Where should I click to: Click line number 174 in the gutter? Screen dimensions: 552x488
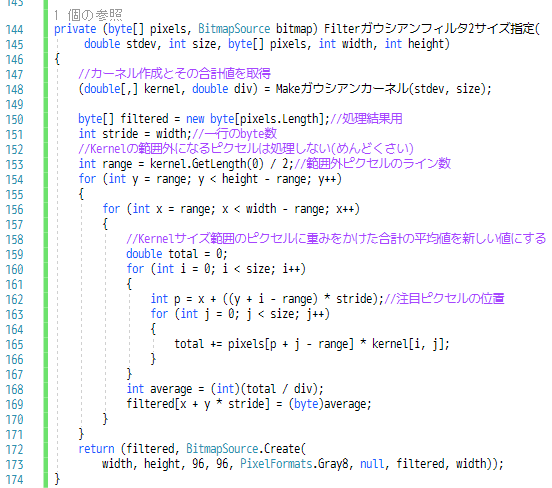pos(14,480)
